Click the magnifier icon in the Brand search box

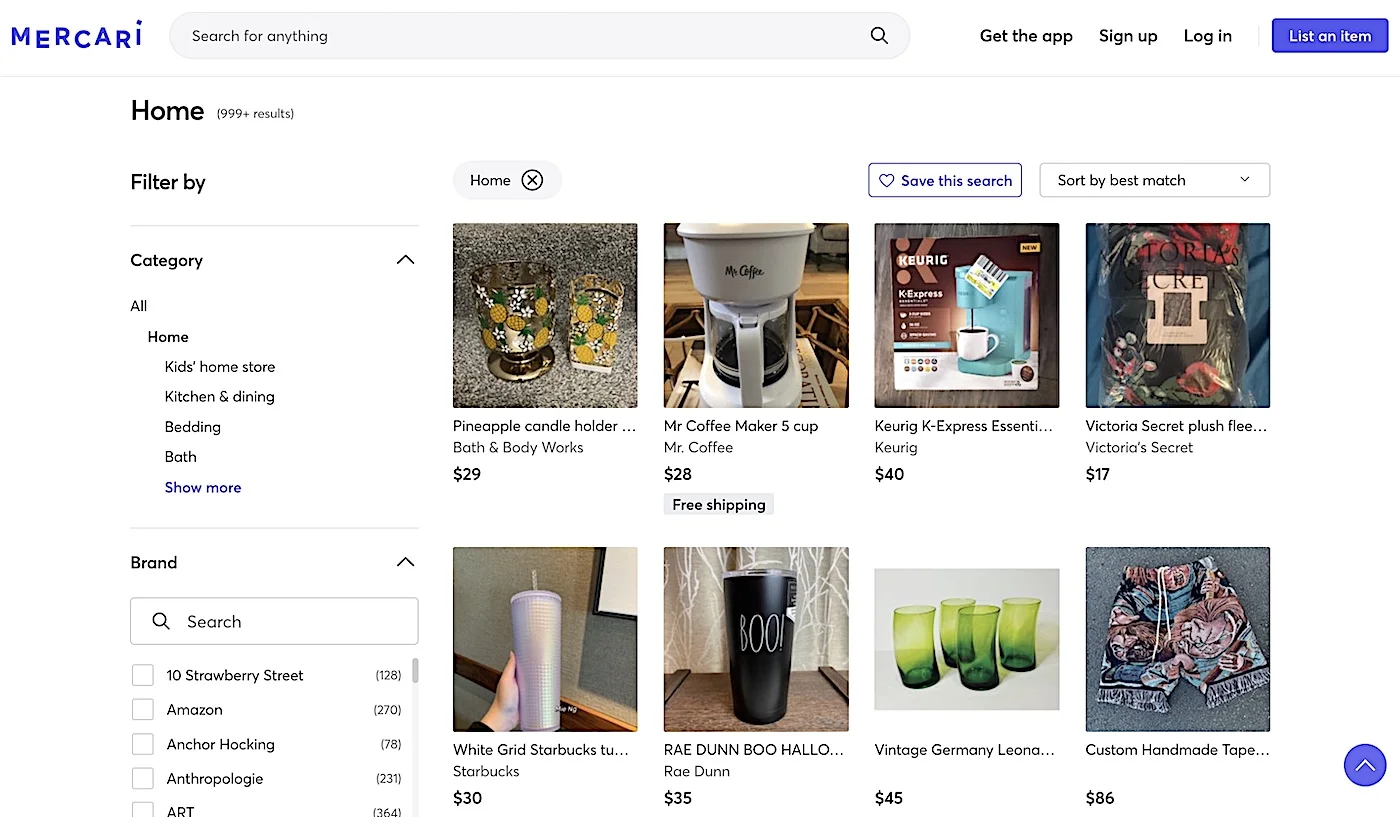pos(161,621)
